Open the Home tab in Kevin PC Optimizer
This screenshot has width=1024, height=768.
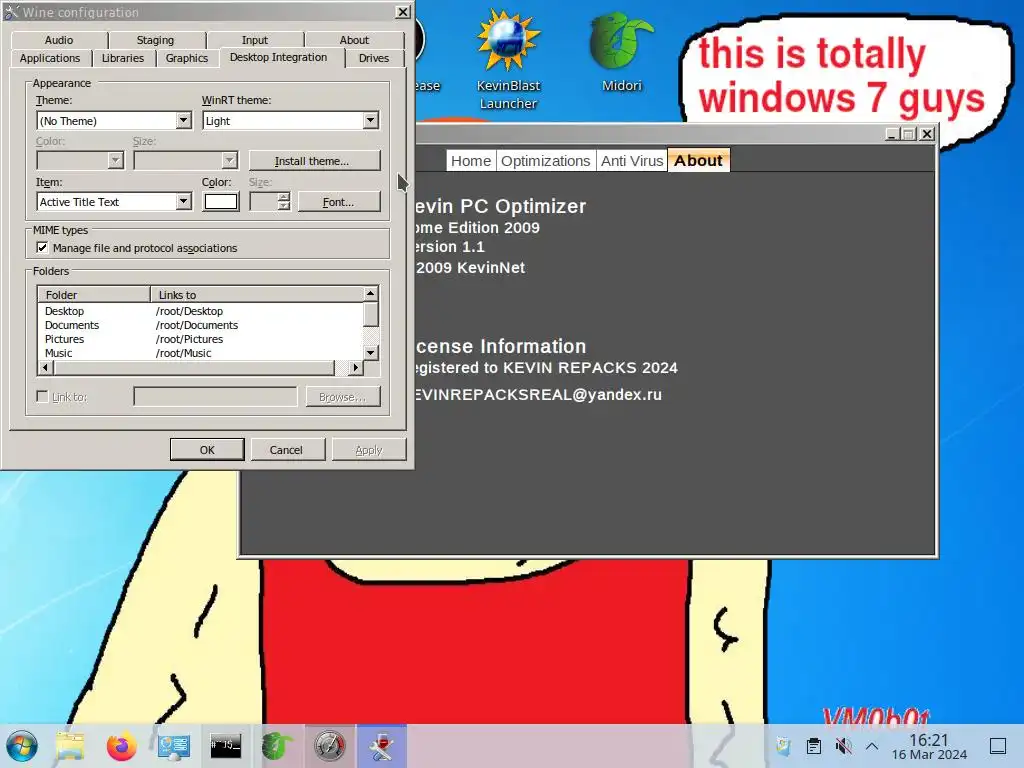point(471,161)
